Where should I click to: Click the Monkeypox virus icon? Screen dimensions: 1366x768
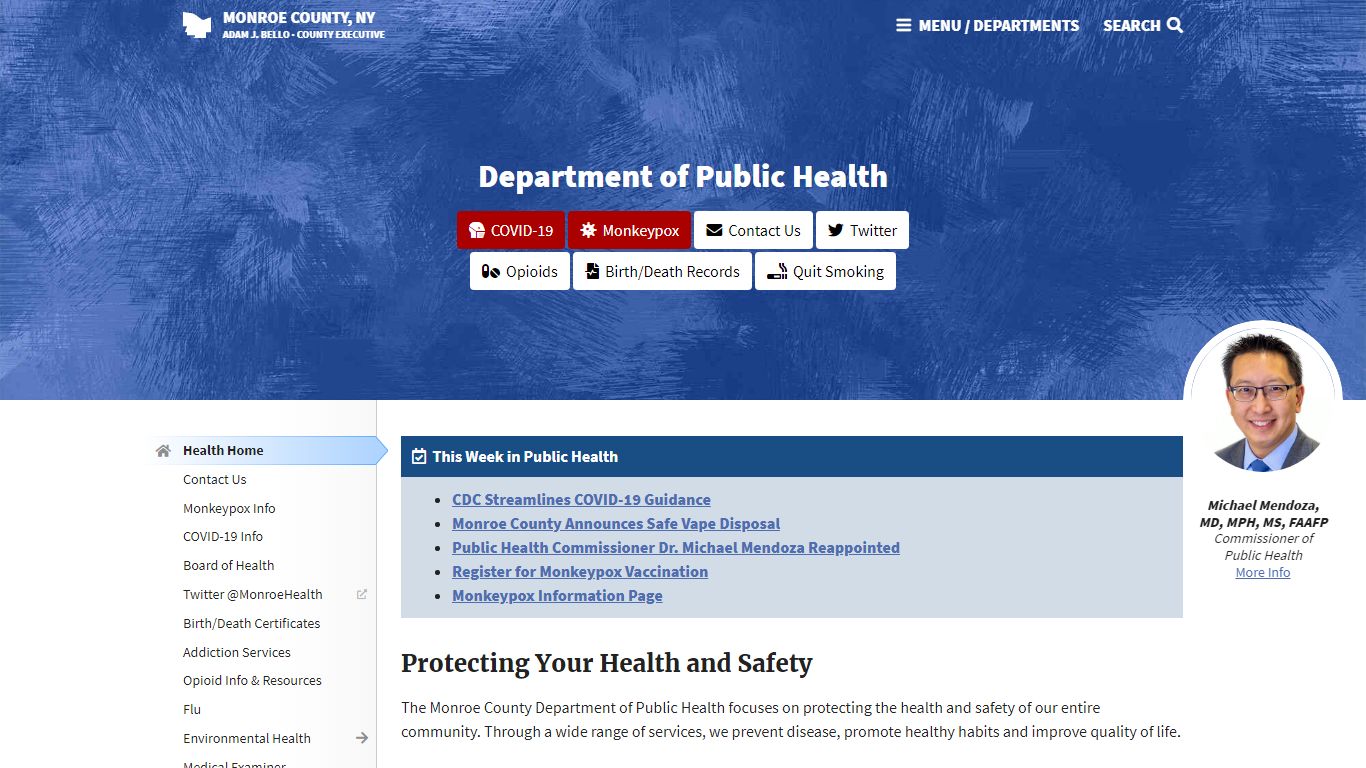[588, 230]
